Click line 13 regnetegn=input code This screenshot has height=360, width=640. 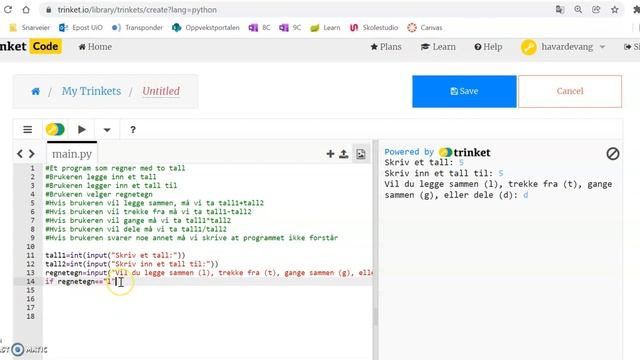point(208,273)
